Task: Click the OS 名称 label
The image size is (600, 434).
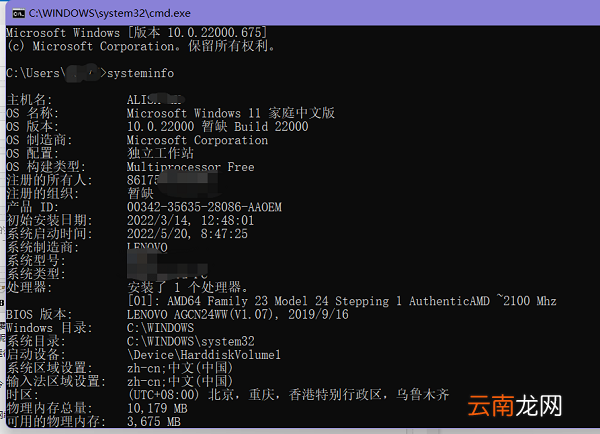Action: tap(32, 113)
